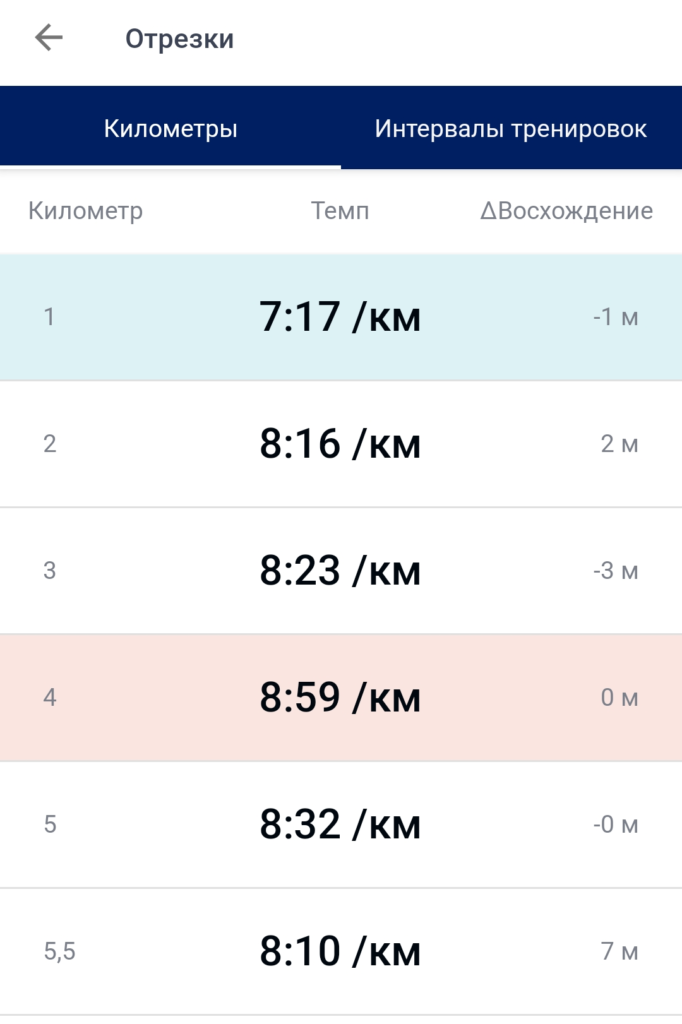The image size is (682, 1024).
Task: Click the -1 м elevation value
Action: 615,317
